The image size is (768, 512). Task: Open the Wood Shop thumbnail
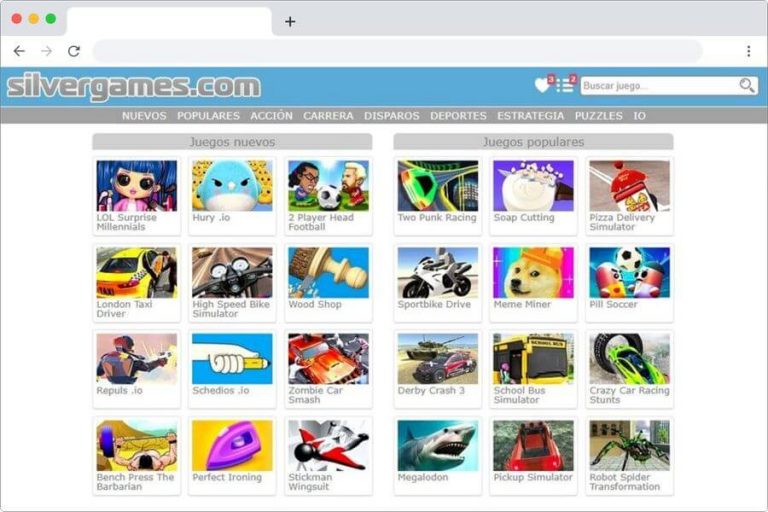point(328,272)
